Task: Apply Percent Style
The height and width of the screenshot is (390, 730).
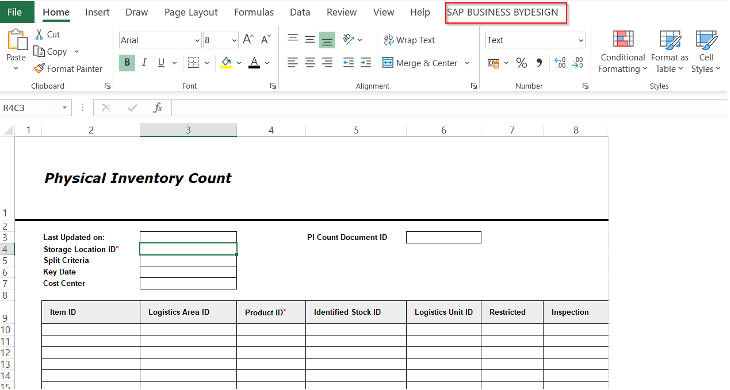Action: coord(521,63)
